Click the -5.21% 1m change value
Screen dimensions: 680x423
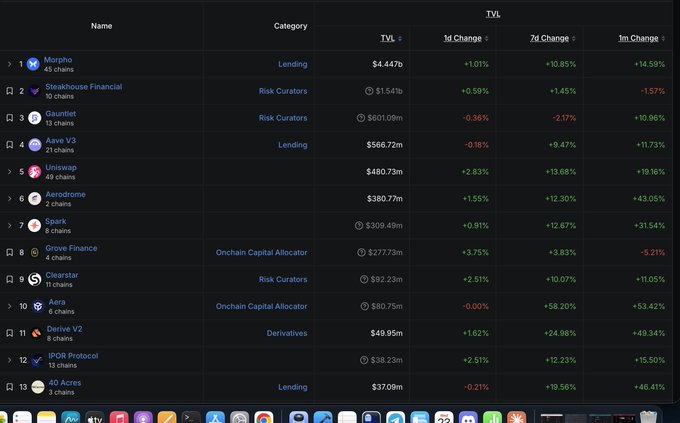tap(653, 252)
